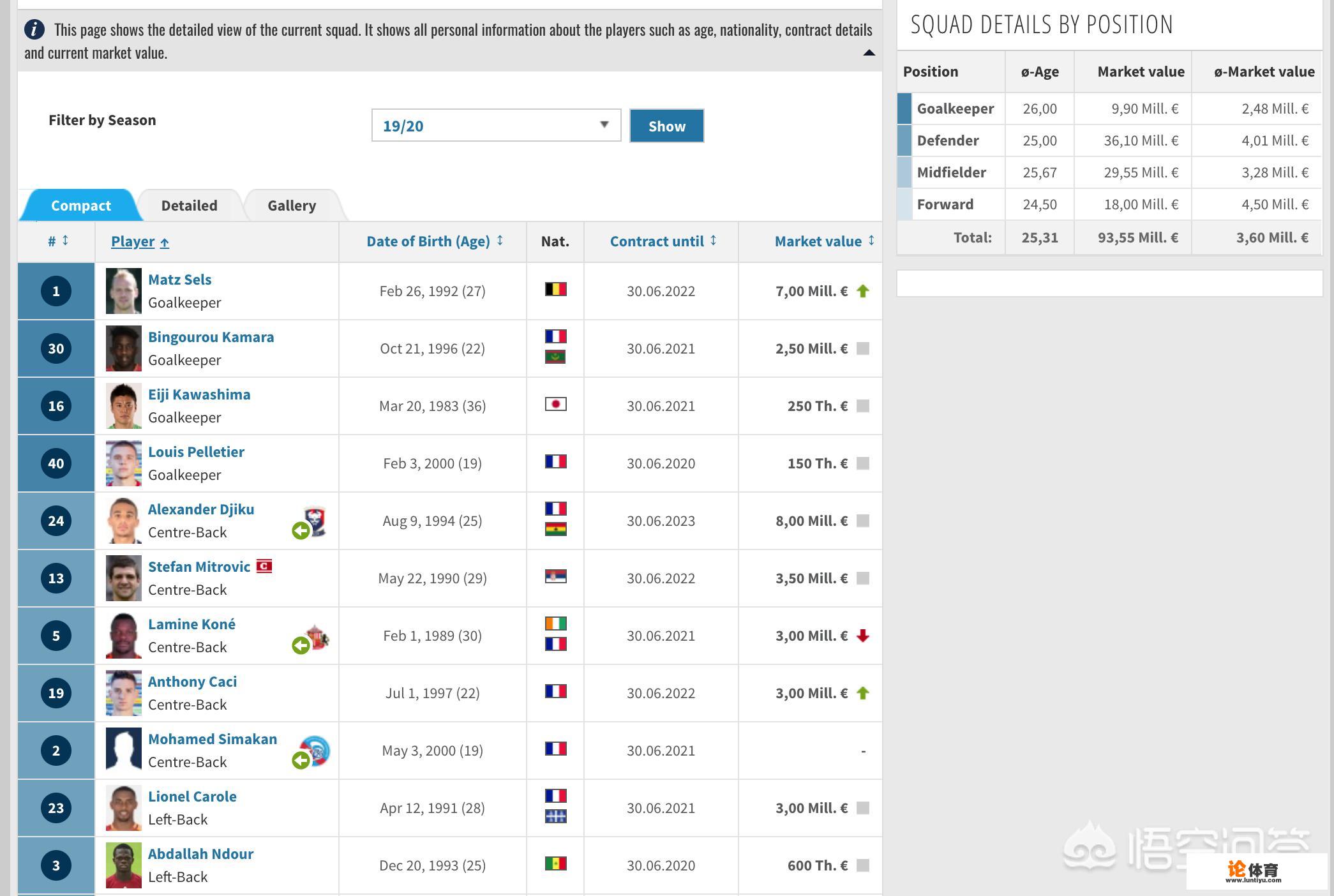Click the Goalkeeper position color swatch
1334x896 pixels.
(x=904, y=108)
